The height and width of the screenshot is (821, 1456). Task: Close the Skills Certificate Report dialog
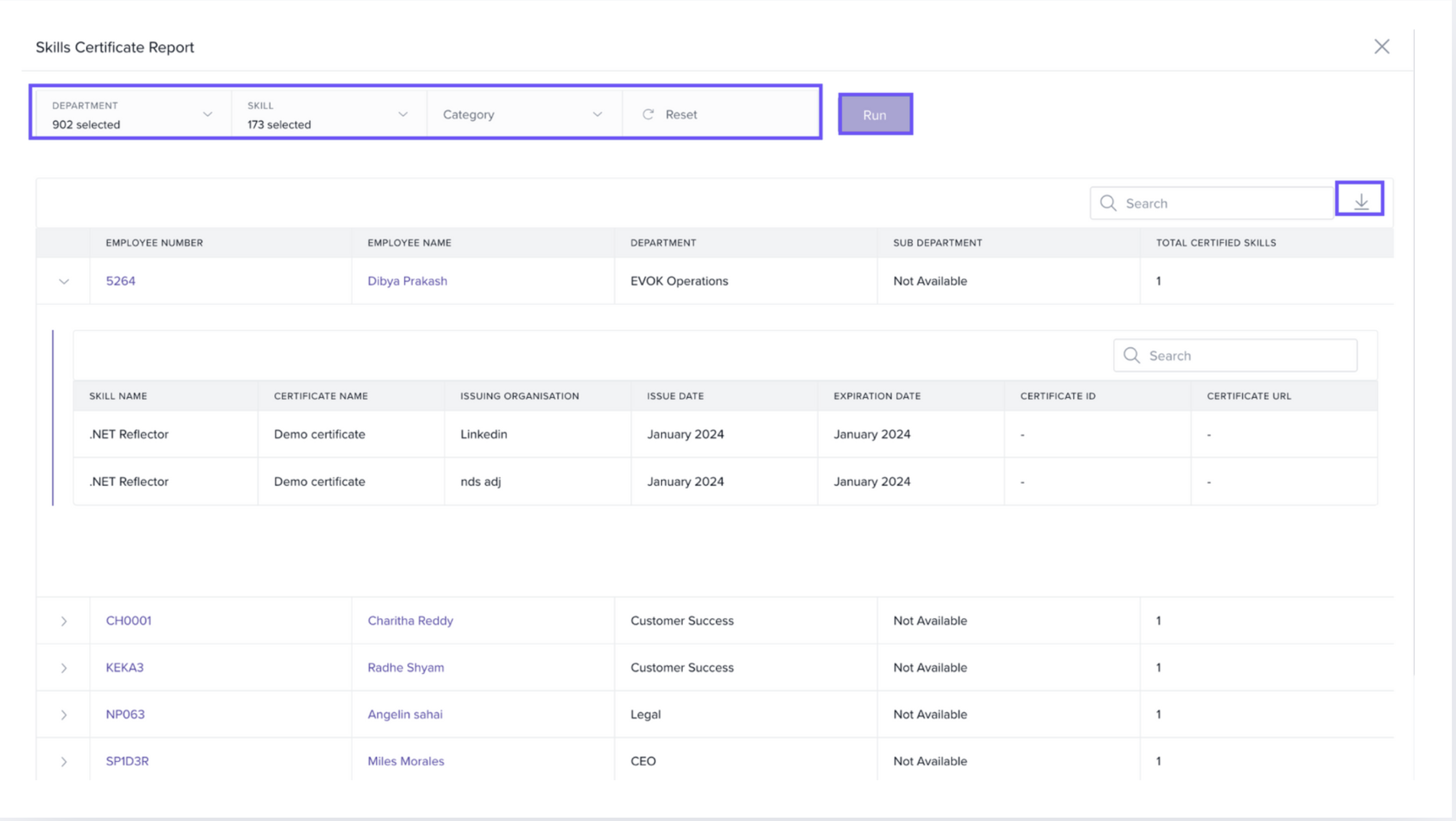tap(1382, 46)
